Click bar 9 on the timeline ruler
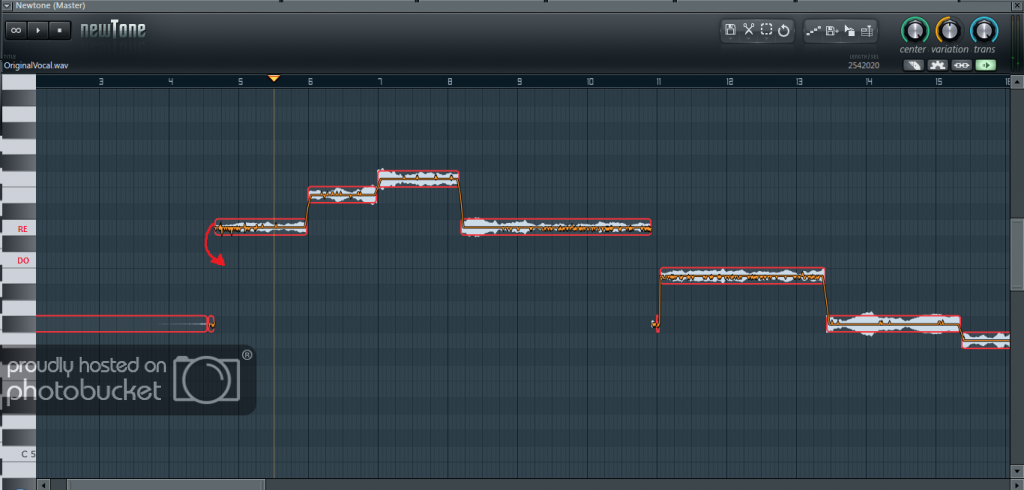Image resolution: width=1024 pixels, height=490 pixels. (519, 82)
